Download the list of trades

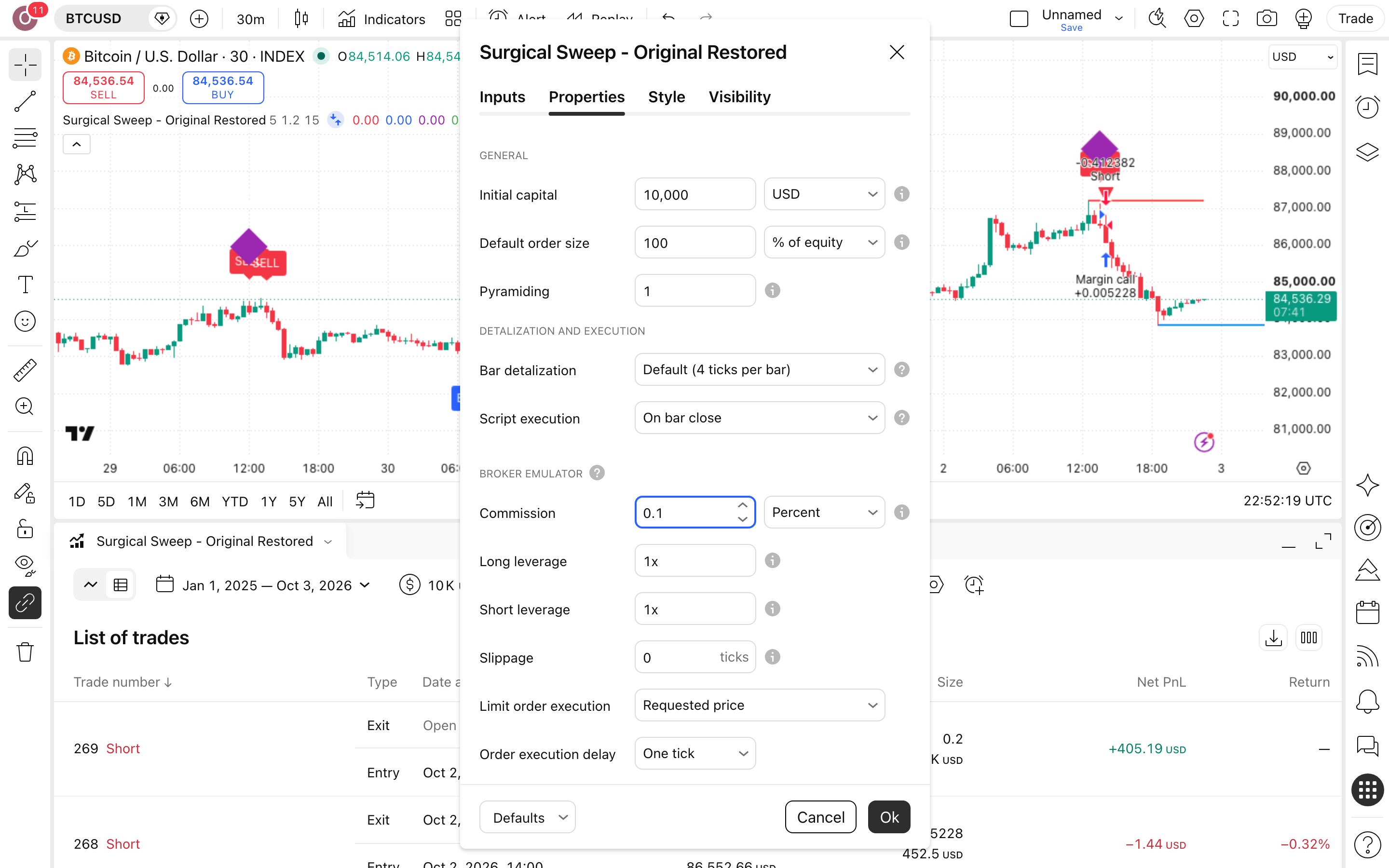pyautogui.click(x=1273, y=638)
